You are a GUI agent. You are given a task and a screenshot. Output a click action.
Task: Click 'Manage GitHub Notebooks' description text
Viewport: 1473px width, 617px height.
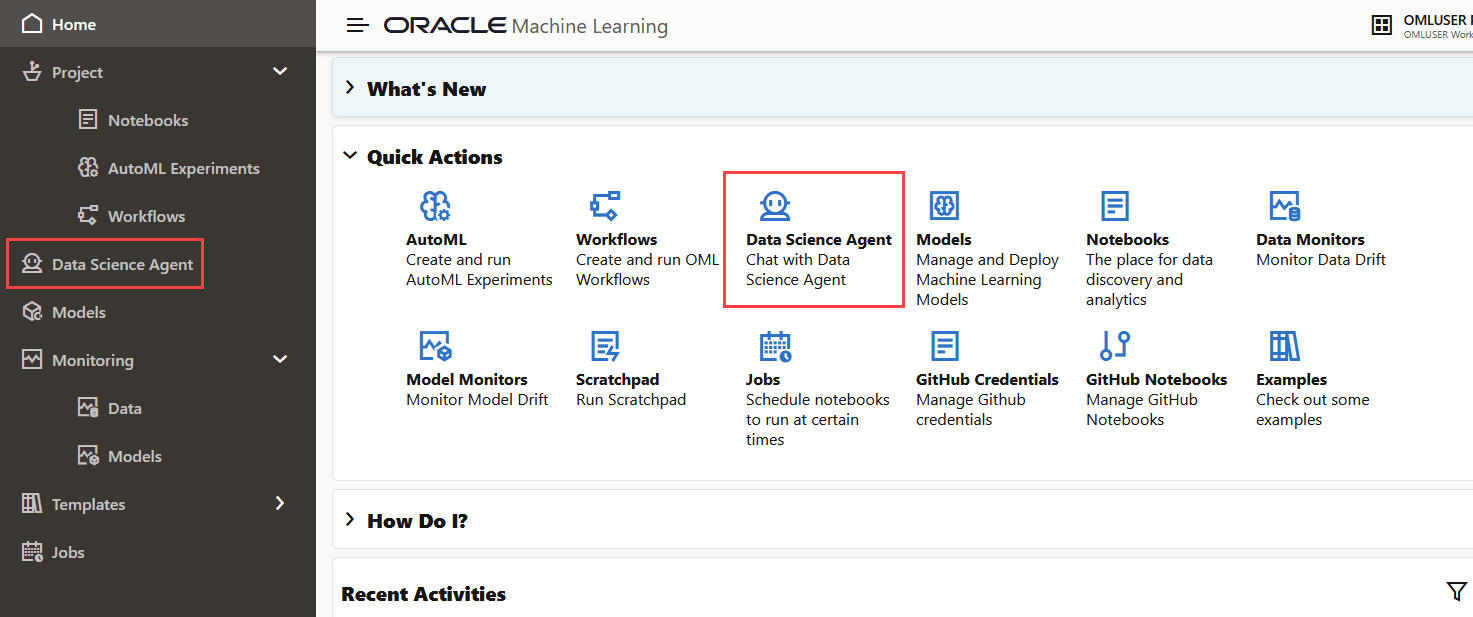(1142, 410)
